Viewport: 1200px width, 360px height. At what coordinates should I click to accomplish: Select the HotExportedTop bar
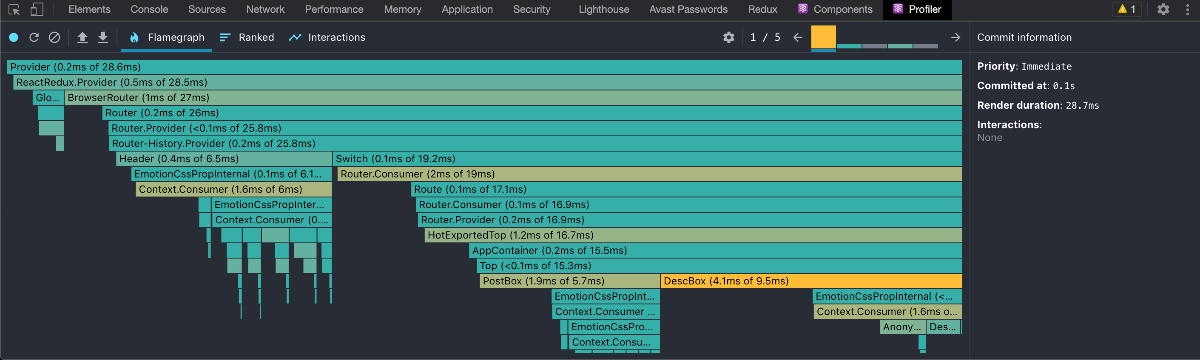pyautogui.click(x=693, y=235)
